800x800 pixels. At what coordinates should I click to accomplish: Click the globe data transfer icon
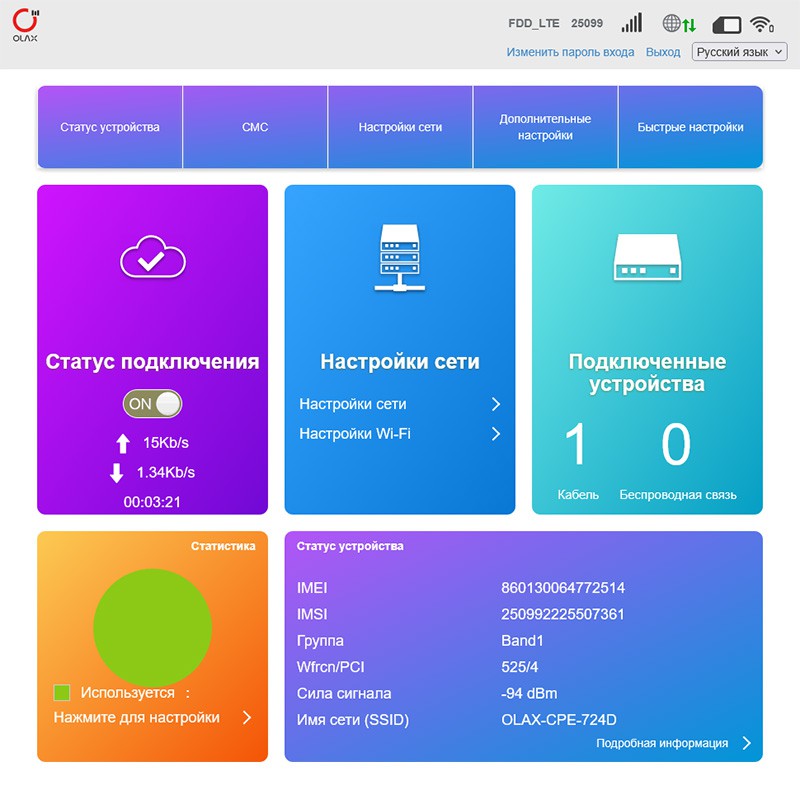678,23
